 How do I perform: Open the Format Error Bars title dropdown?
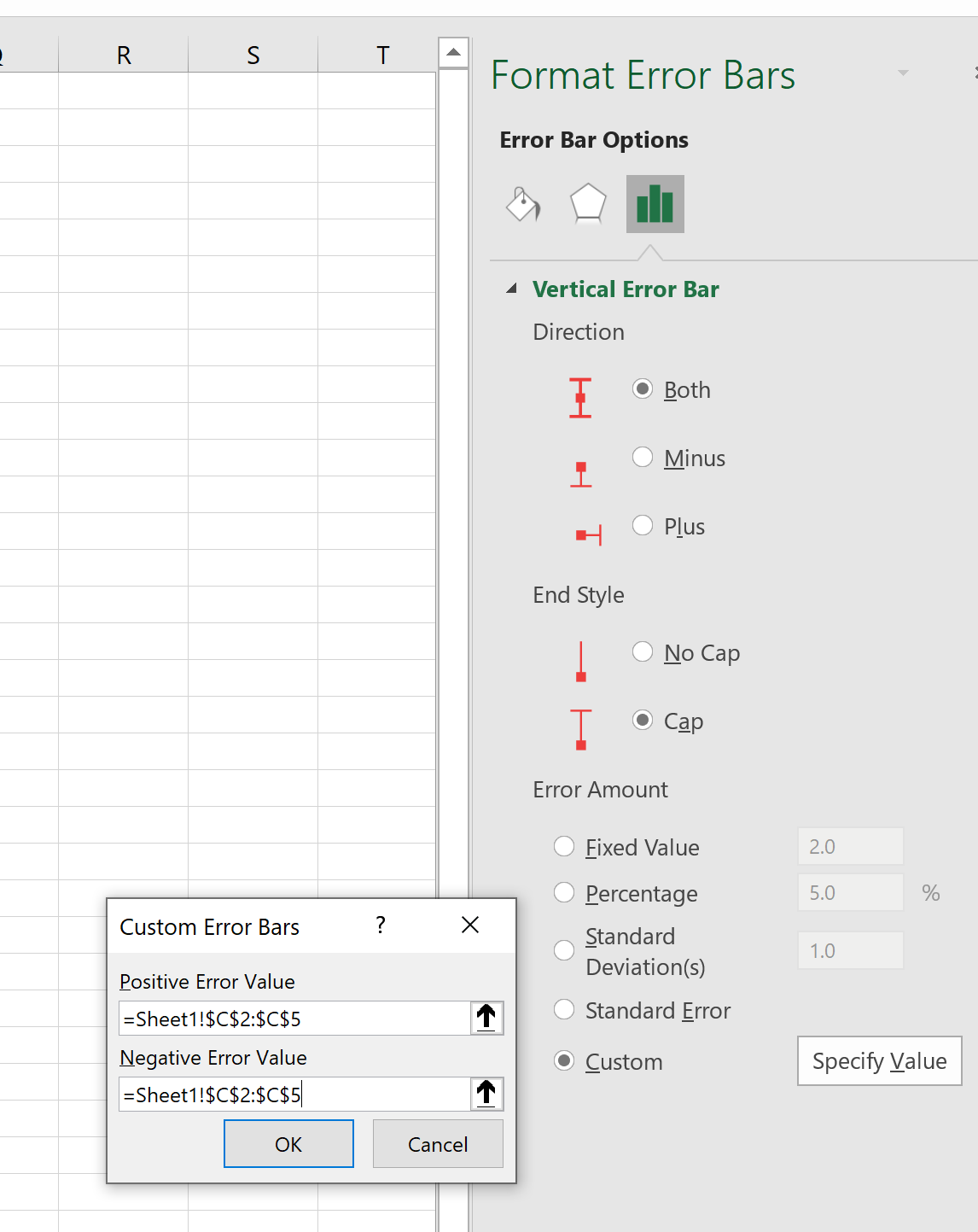click(902, 74)
